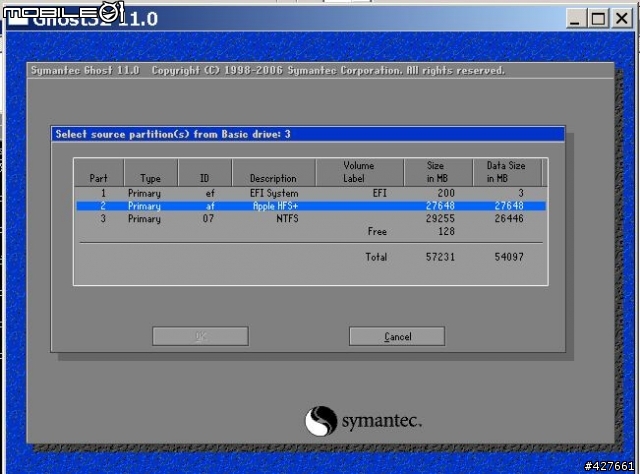
Task: Minimize the Ghost32 window
Action: coord(575,18)
